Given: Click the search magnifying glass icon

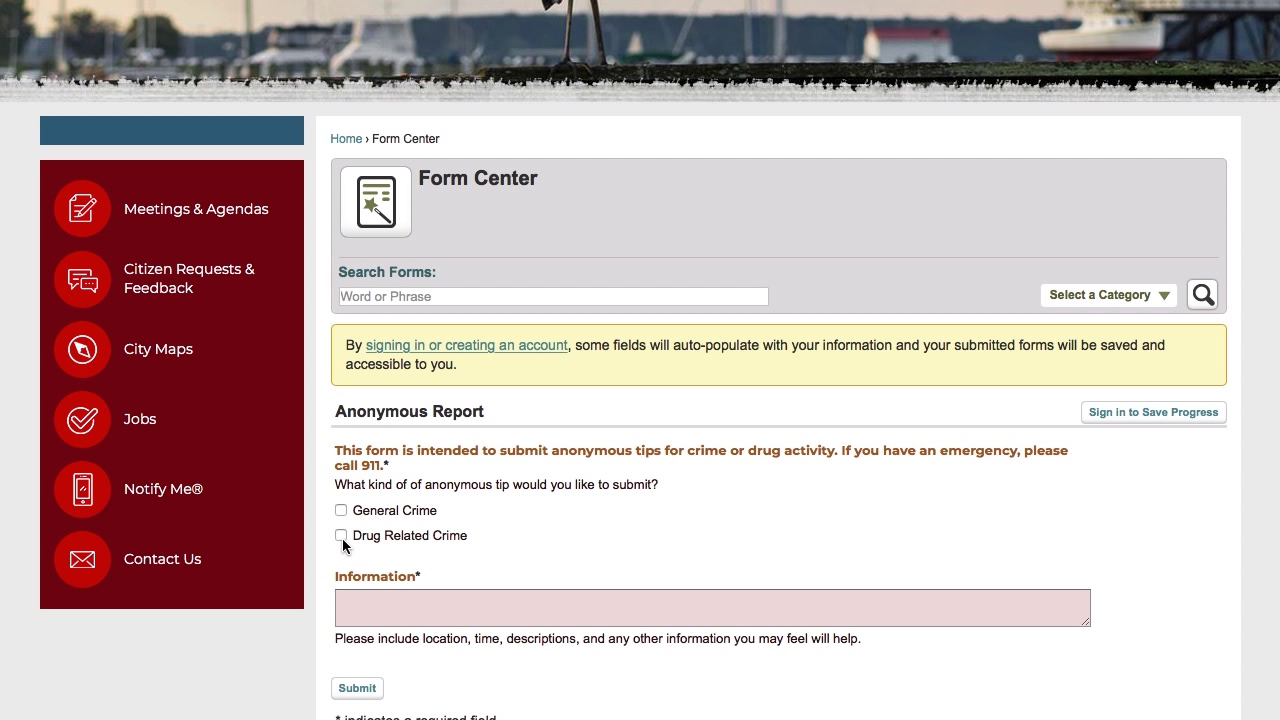Looking at the screenshot, I should [1202, 294].
